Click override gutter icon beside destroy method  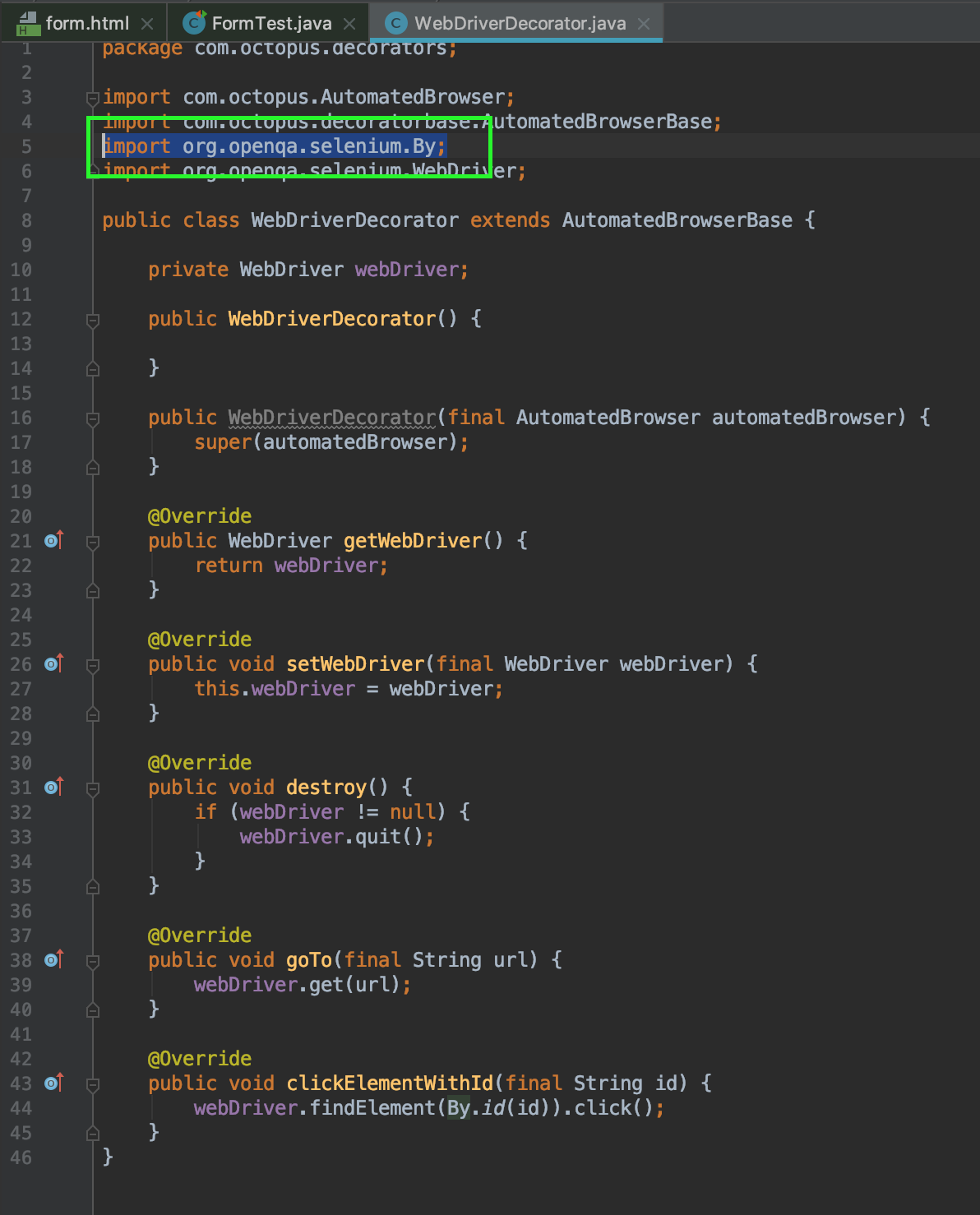[53, 788]
